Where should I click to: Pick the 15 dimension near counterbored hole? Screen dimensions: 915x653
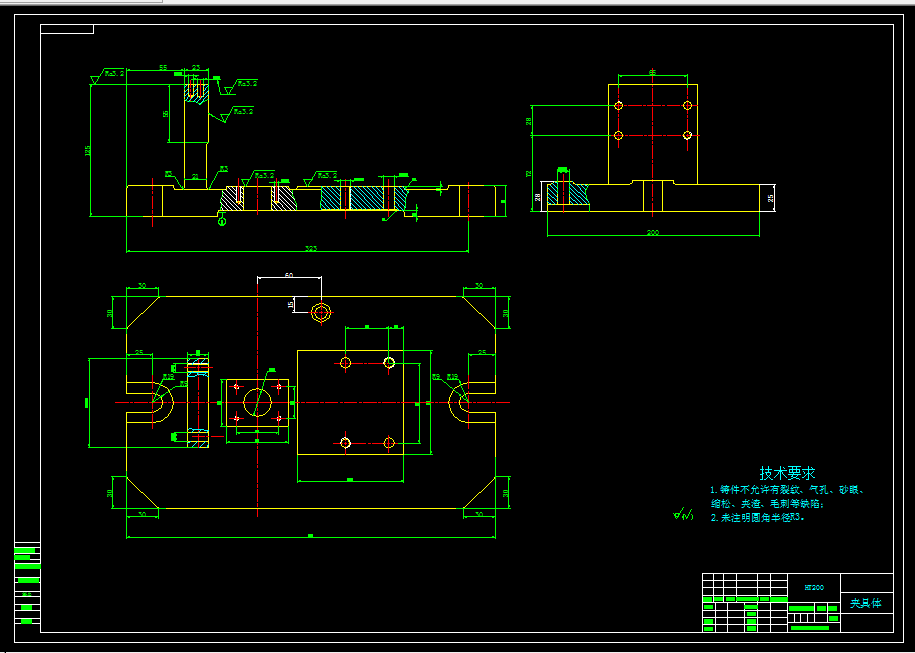(291, 305)
